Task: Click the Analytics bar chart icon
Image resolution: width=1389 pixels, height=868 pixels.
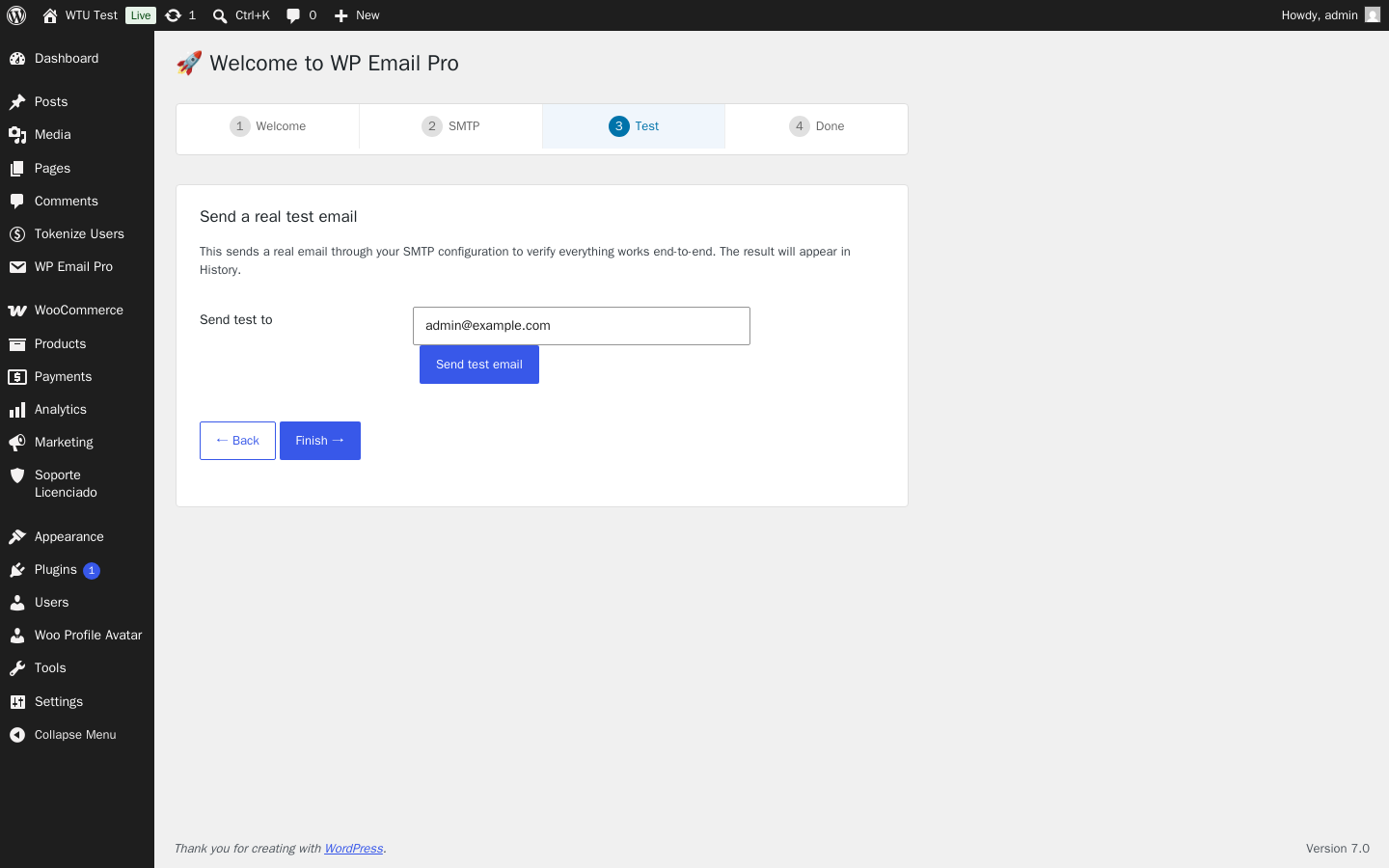Action: pos(17,410)
